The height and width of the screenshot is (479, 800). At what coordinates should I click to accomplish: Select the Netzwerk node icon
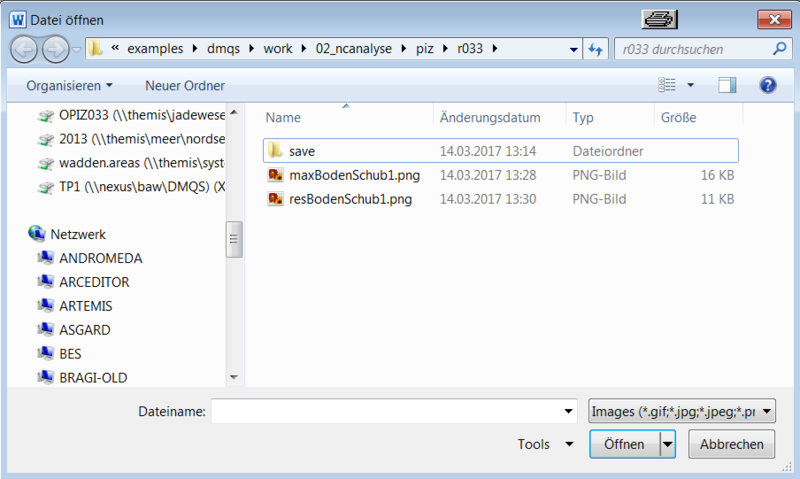pos(37,233)
